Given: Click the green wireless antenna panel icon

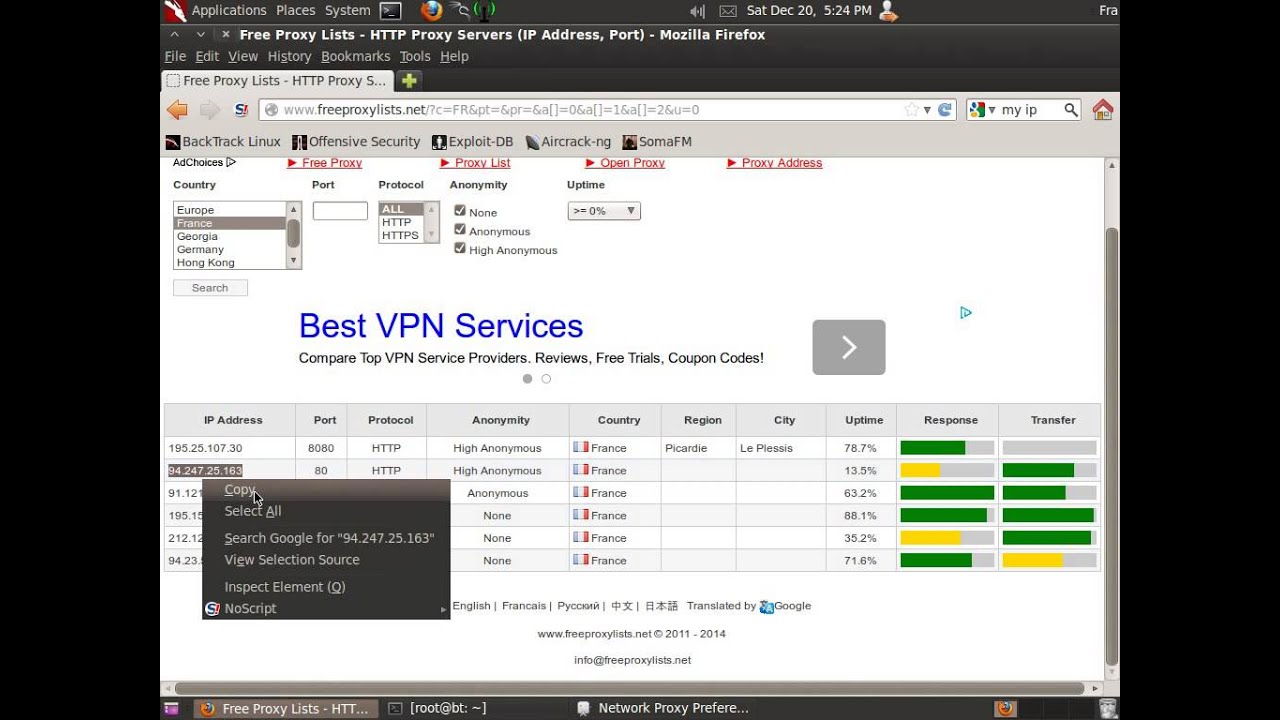Looking at the screenshot, I should point(484,11).
